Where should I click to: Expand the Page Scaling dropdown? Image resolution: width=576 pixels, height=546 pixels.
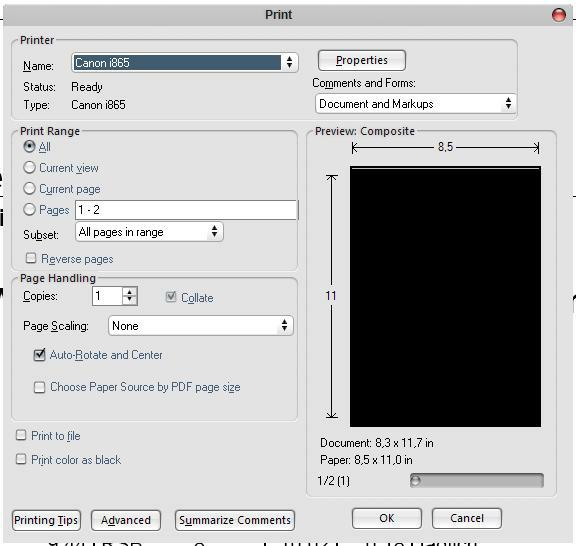tap(201, 326)
